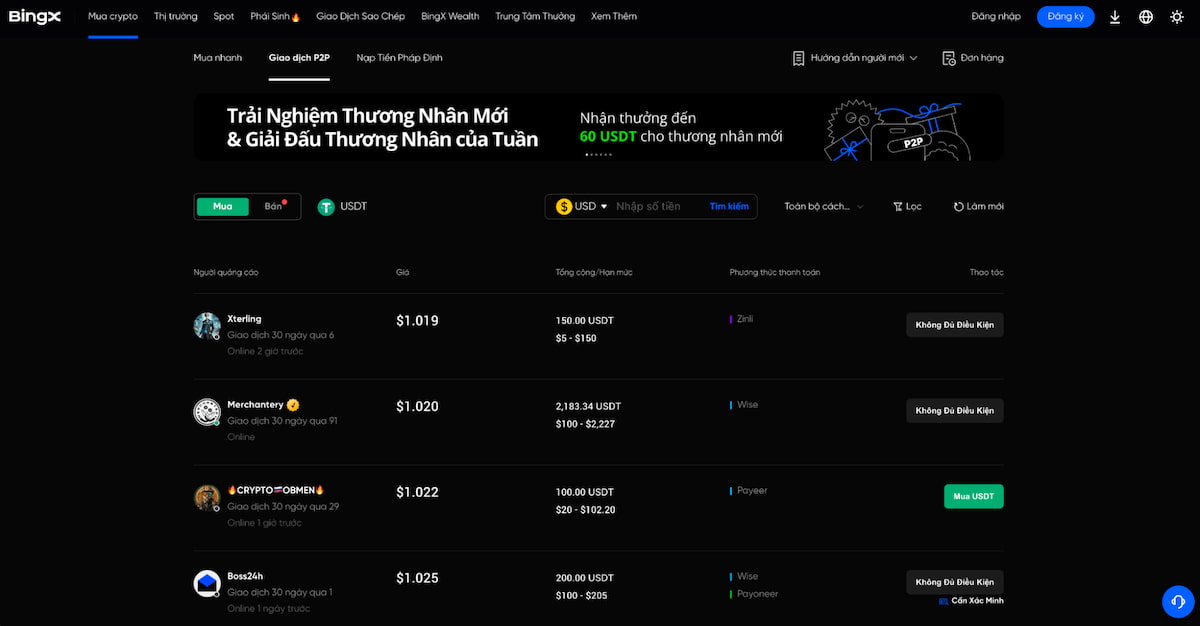
Task: Click the 2,183.34 USDT amount
Action: [588, 407]
